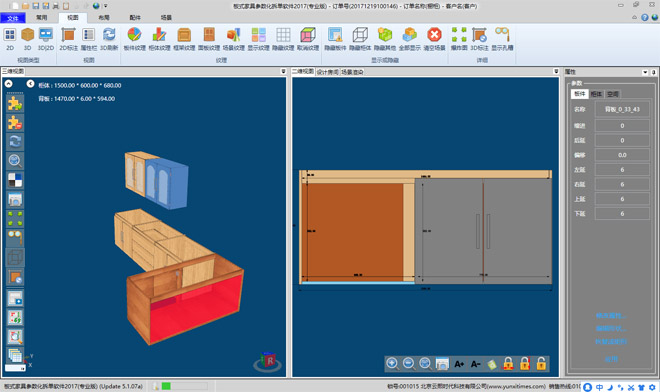Switch to 柜体 tab in properties

click(596, 94)
